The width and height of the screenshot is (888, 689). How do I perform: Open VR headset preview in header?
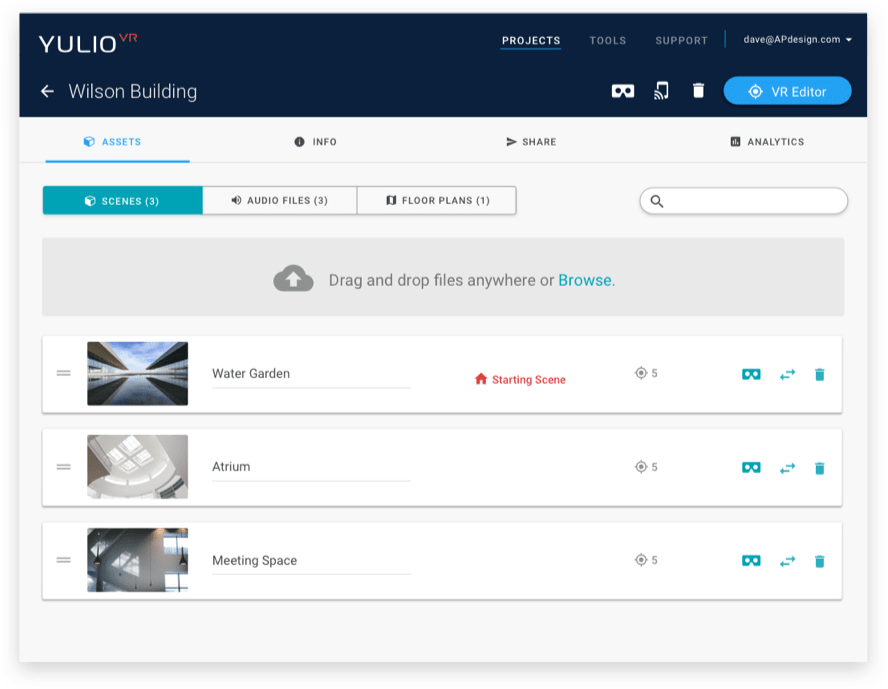(x=622, y=91)
